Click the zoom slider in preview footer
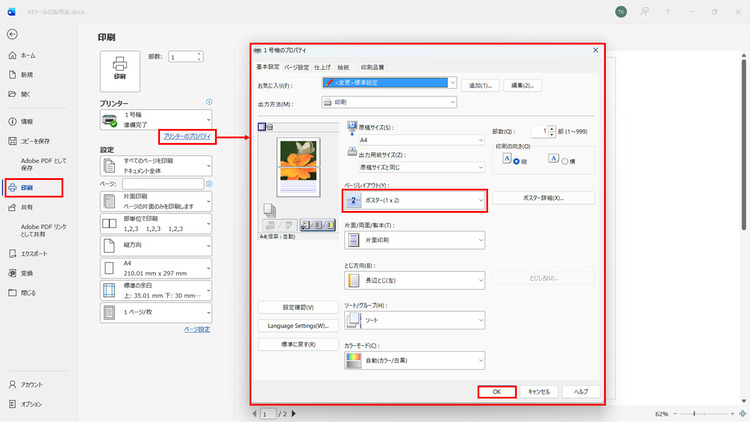Screen dimensions: 750x422 coord(704,413)
